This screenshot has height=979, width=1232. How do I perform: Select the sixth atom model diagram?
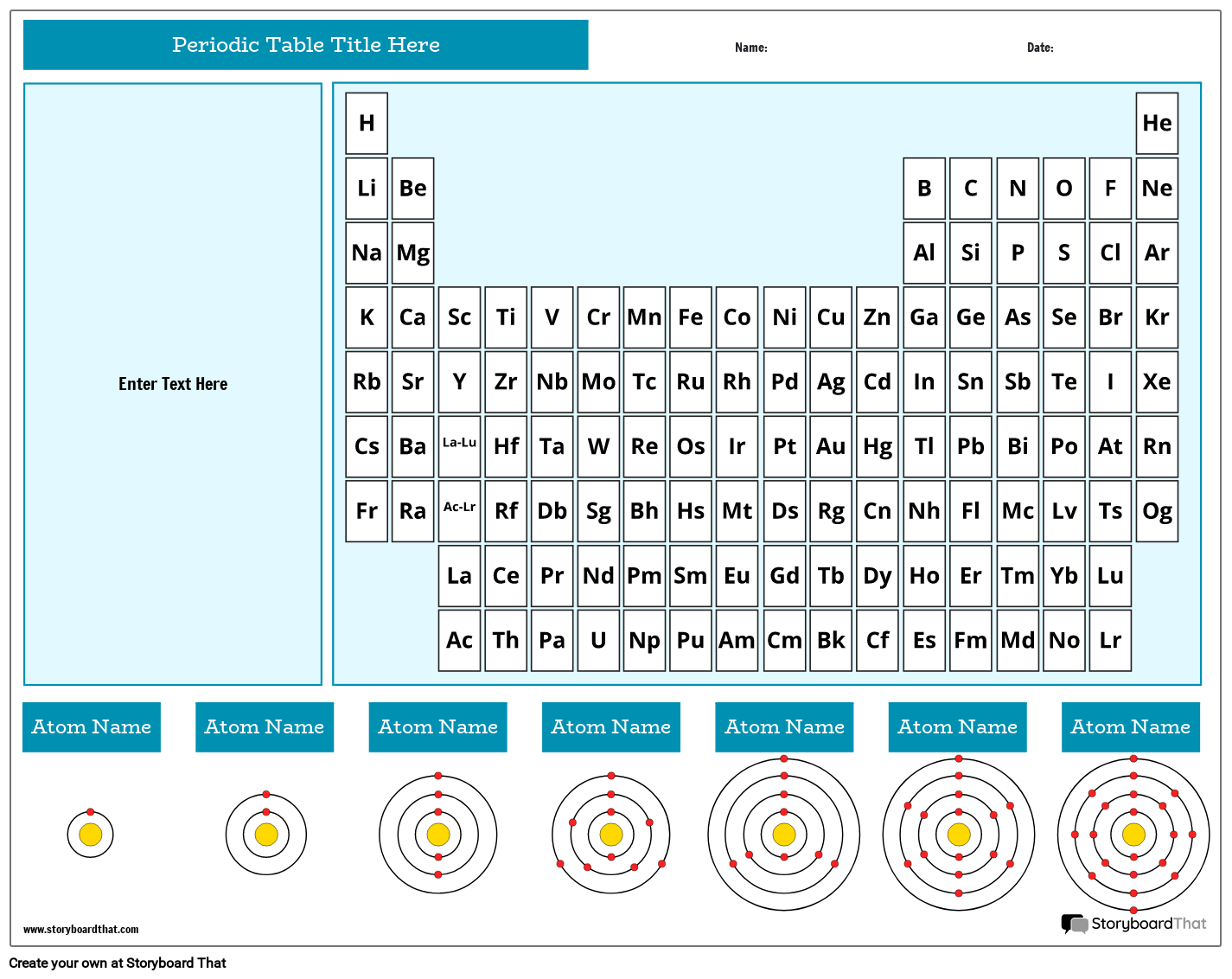pyautogui.click(x=957, y=835)
